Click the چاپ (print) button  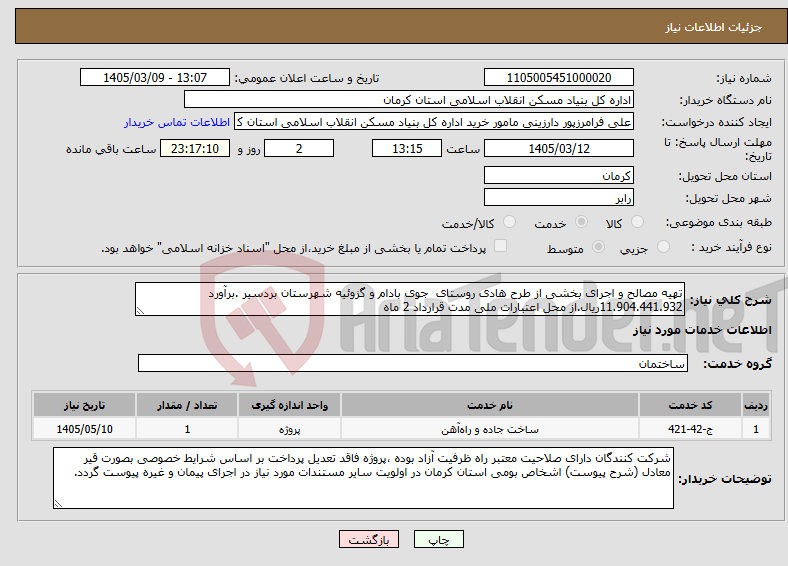tap(438, 539)
